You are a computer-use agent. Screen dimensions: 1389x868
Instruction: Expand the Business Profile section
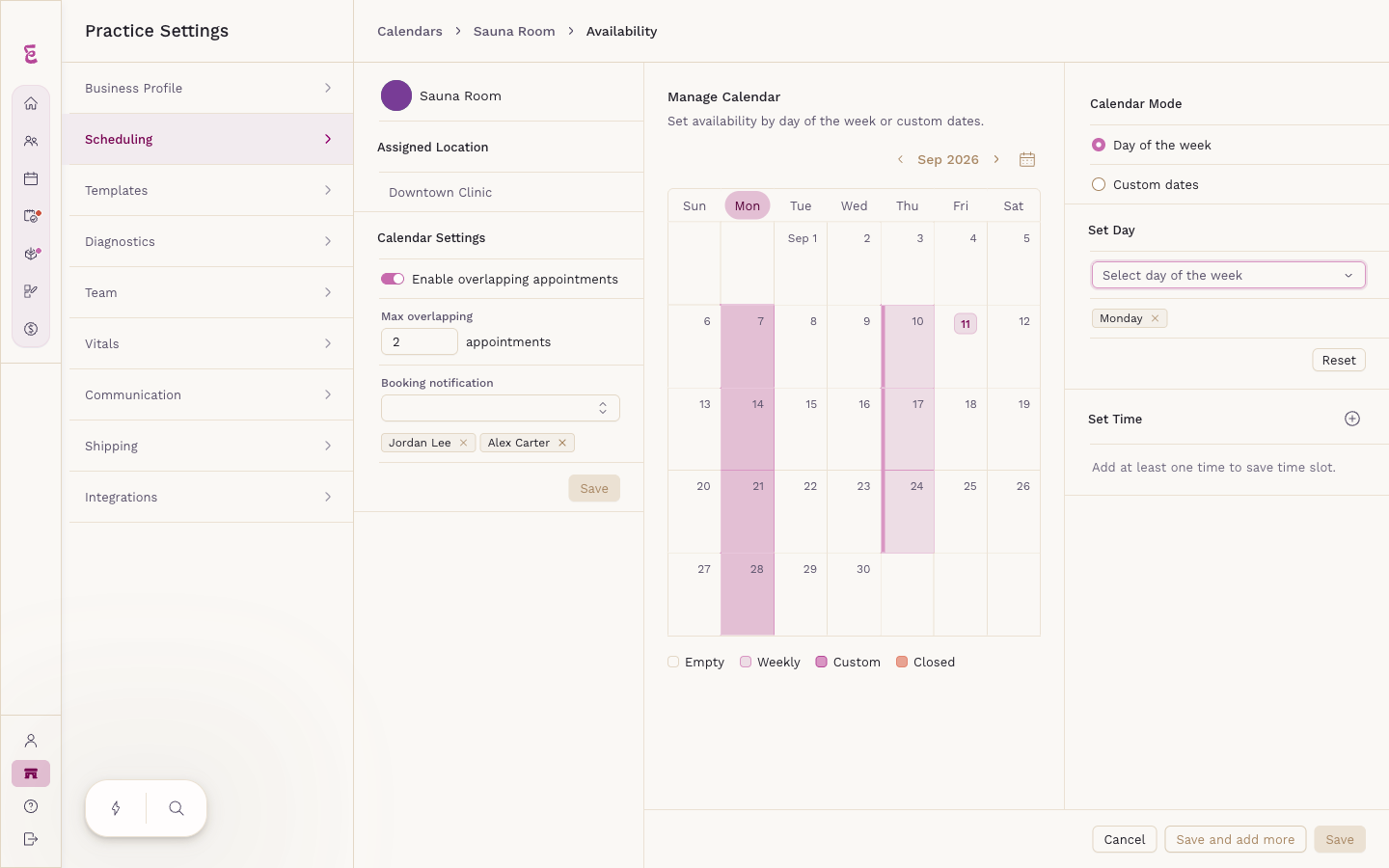point(211,88)
